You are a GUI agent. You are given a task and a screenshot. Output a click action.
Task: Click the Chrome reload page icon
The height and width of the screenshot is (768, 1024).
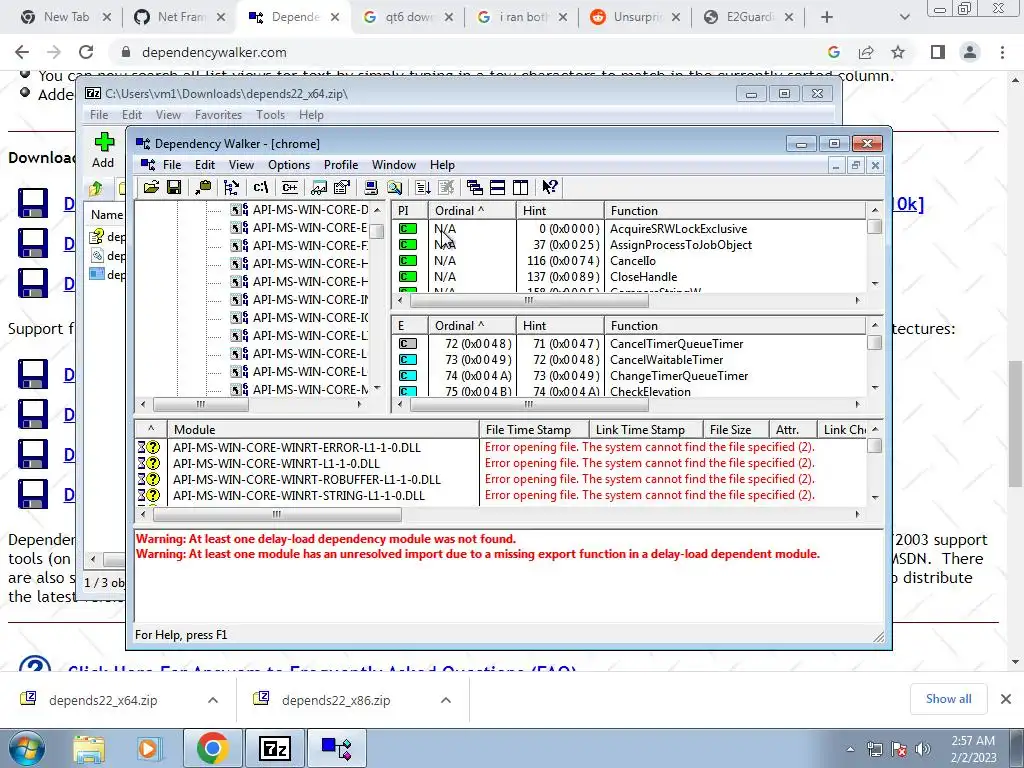pyautogui.click(x=86, y=52)
